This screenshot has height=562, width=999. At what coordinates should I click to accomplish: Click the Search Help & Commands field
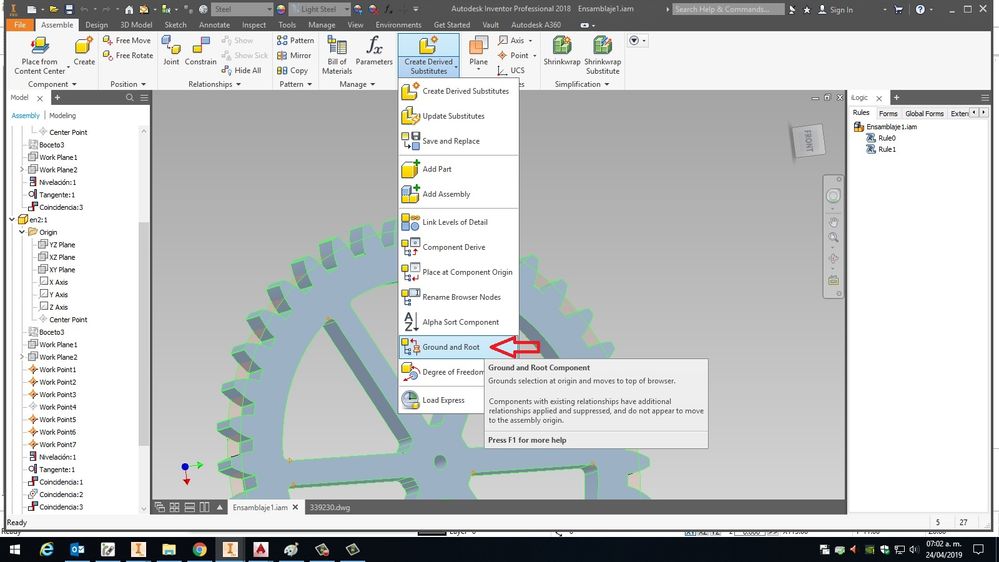pos(728,9)
